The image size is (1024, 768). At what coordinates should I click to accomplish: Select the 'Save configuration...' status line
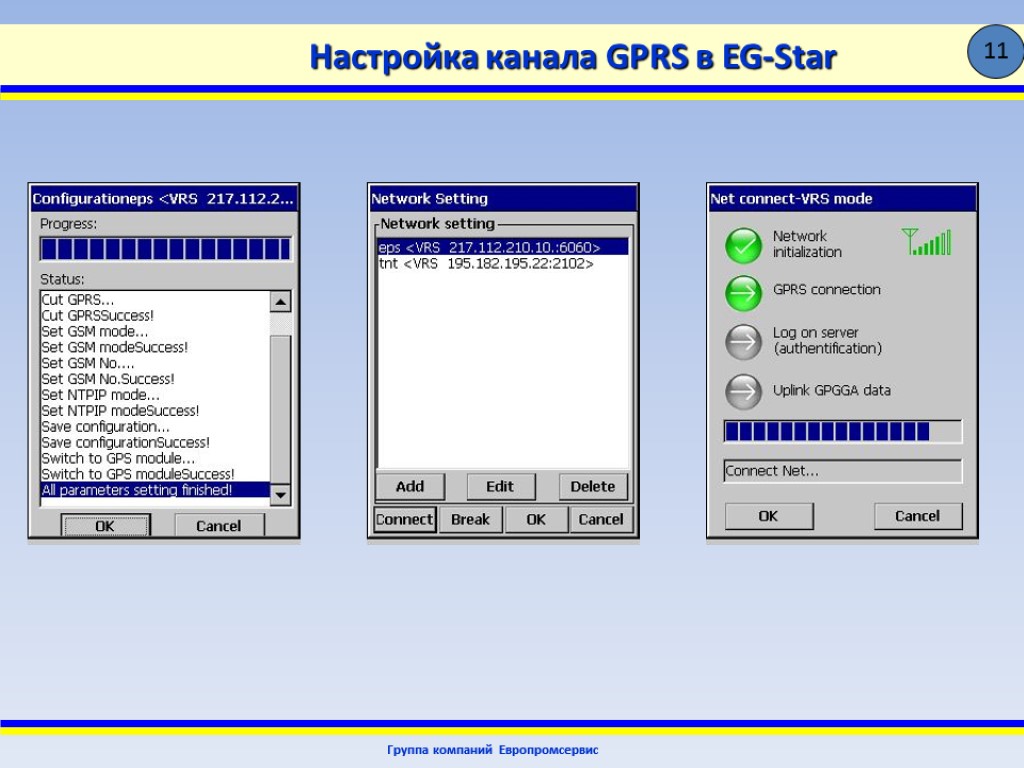(155, 426)
